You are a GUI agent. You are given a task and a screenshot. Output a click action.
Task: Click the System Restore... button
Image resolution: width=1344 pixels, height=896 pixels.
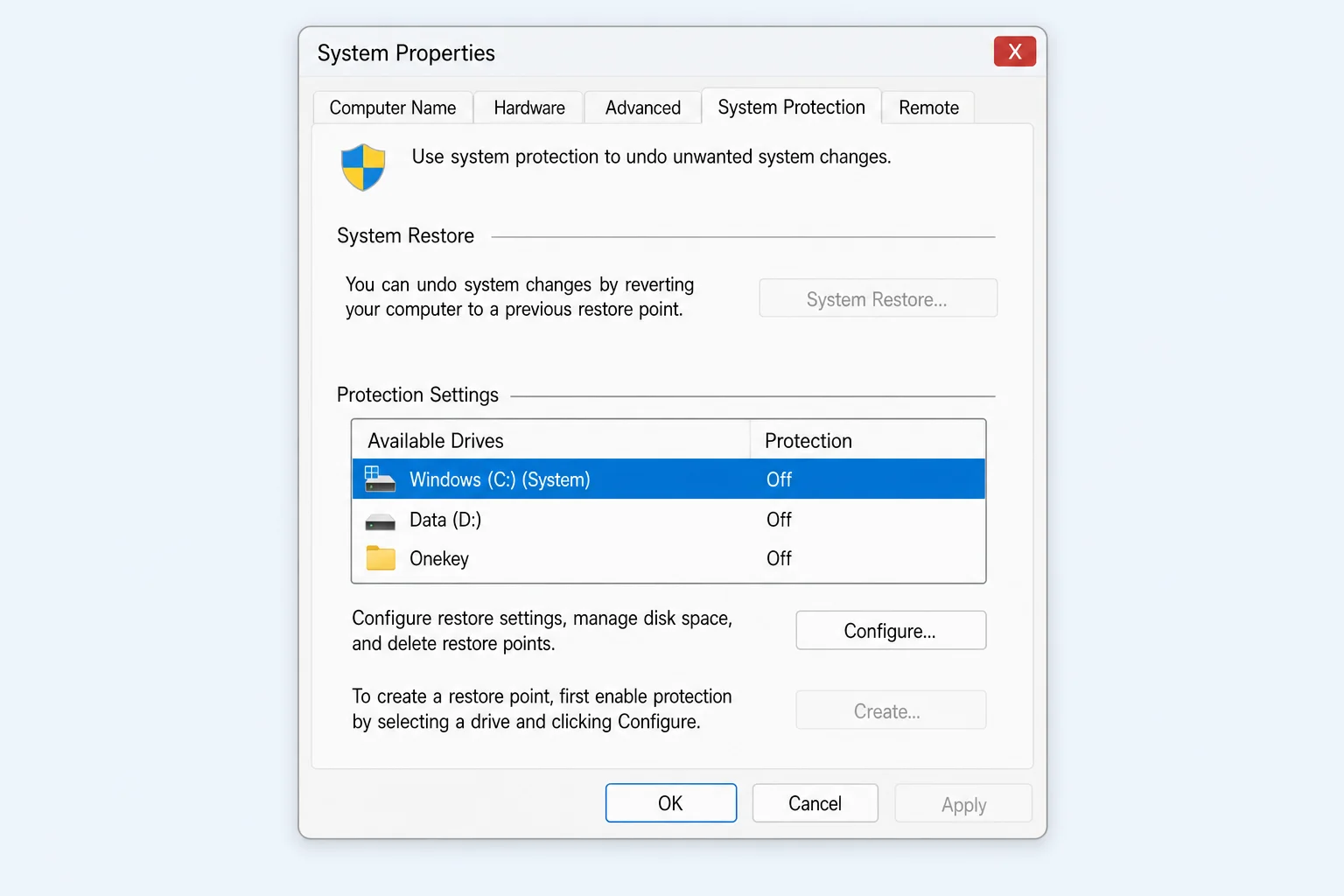878,298
